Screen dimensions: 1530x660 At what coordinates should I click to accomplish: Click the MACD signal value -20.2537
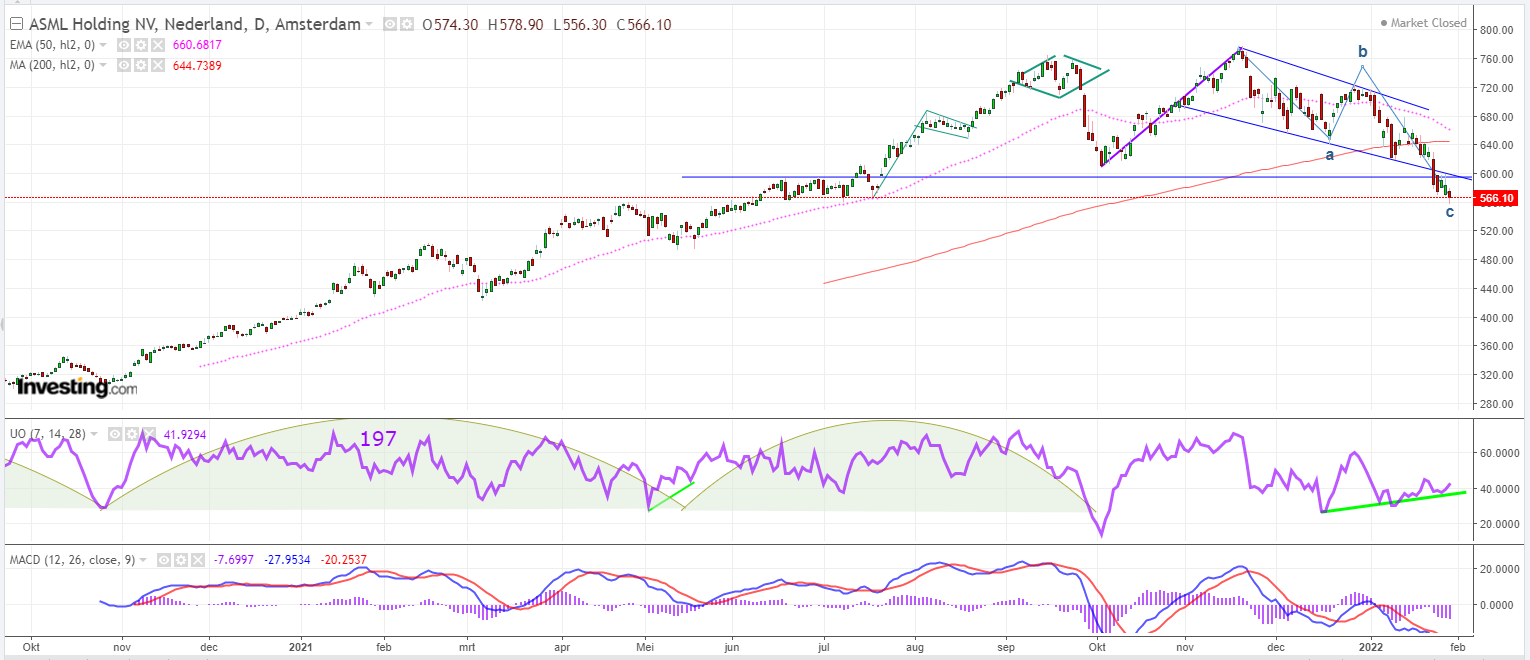pos(344,560)
